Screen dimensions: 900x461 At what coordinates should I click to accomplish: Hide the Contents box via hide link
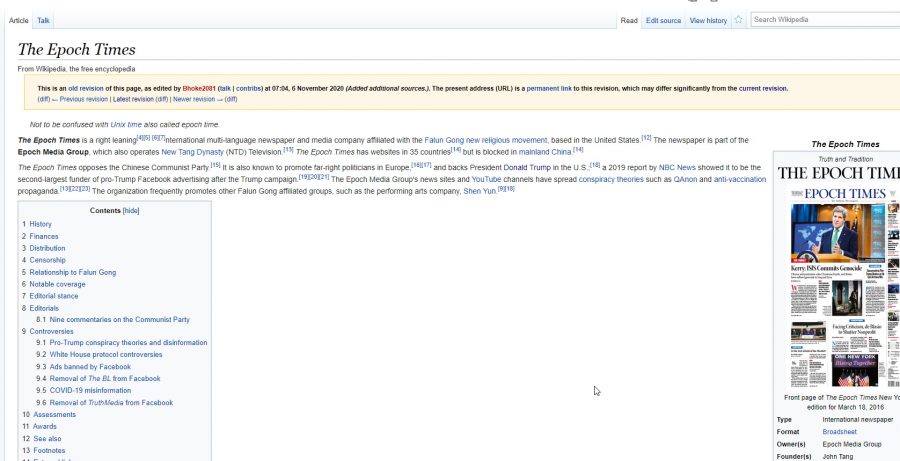131,211
